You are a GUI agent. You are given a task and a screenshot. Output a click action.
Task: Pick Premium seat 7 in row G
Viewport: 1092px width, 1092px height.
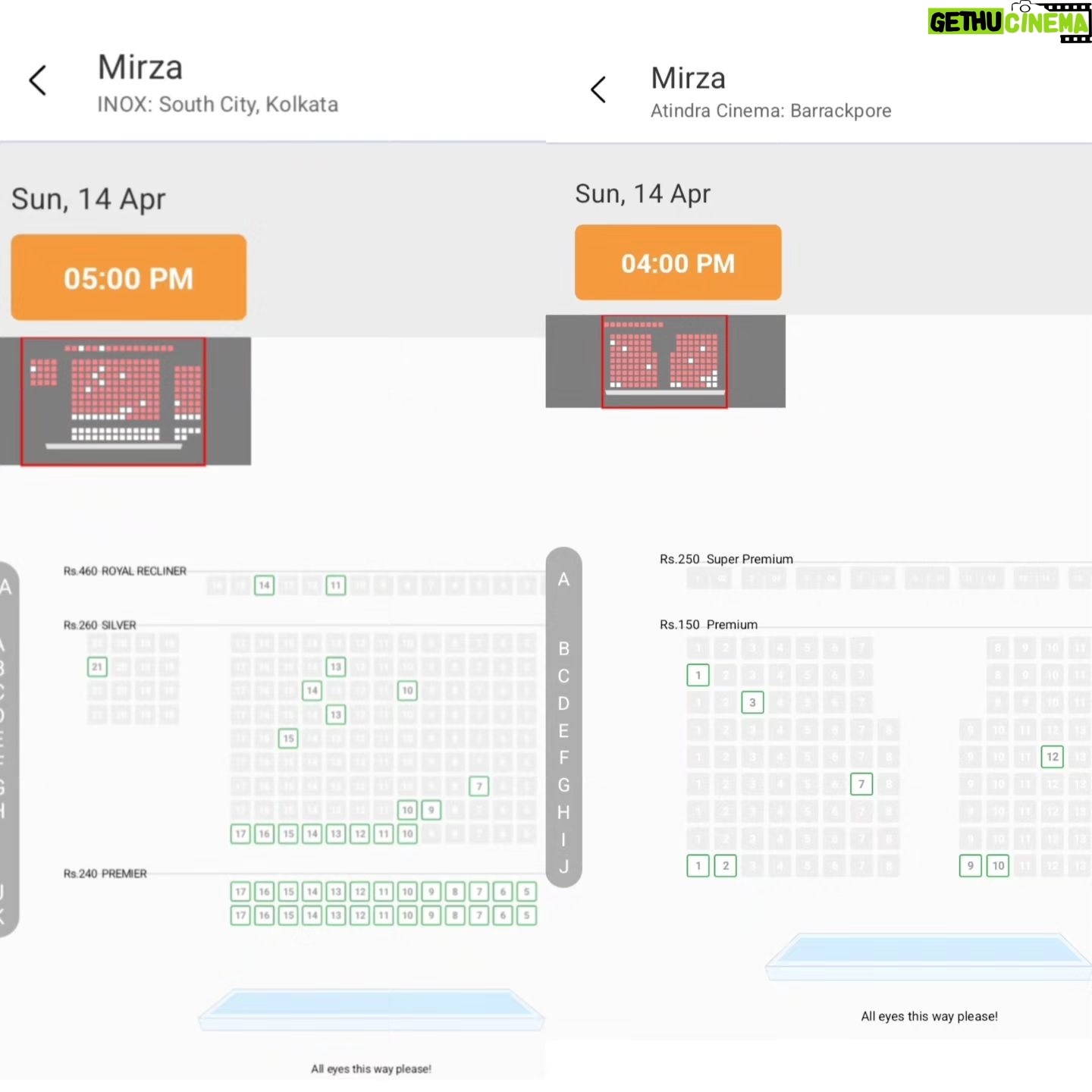[x=861, y=784]
